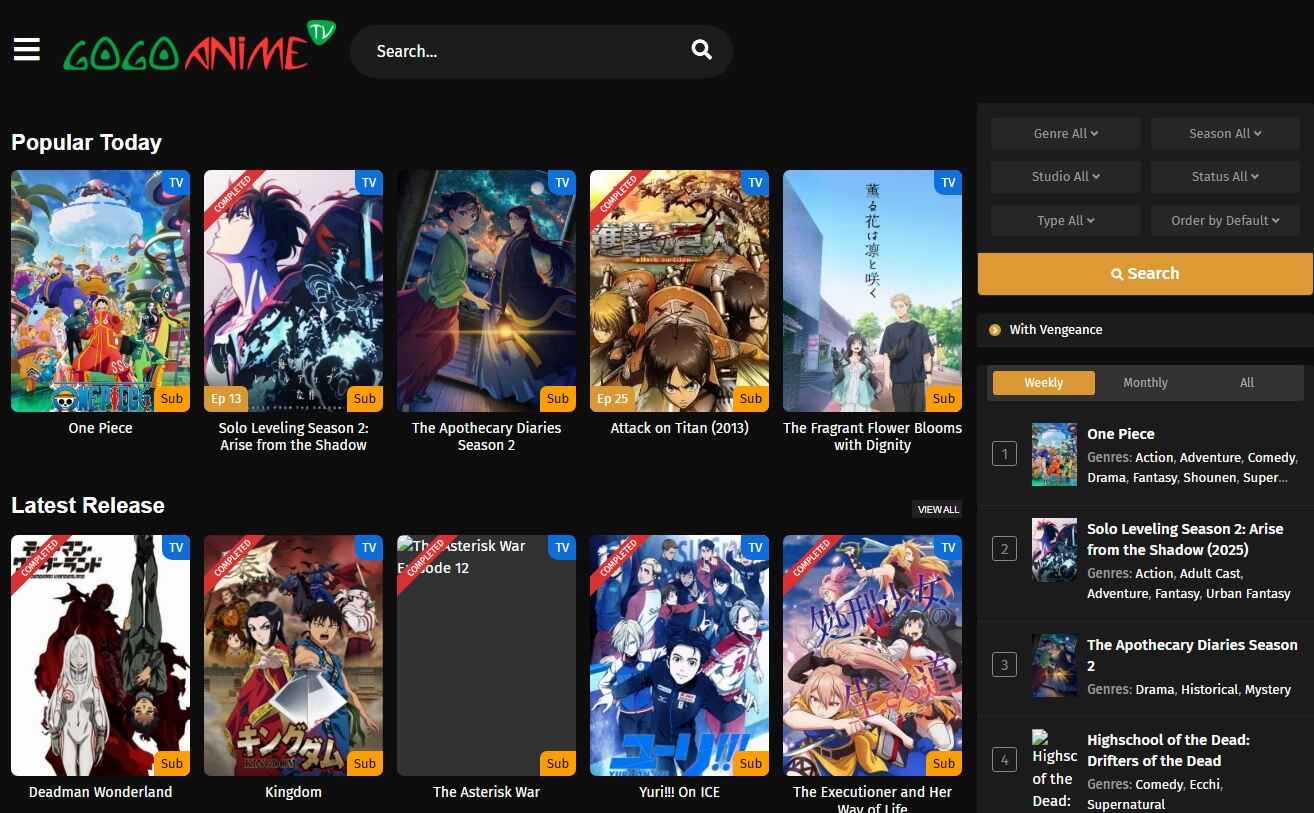Click Highschool of the Dead broken thumbnail

point(1054,768)
